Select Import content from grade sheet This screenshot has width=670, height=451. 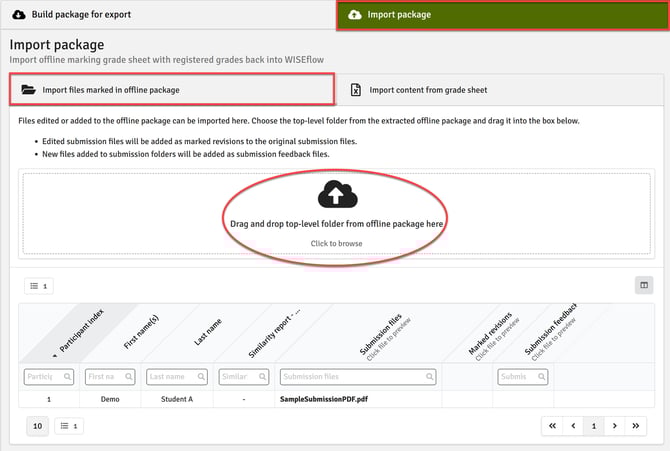click(x=428, y=90)
